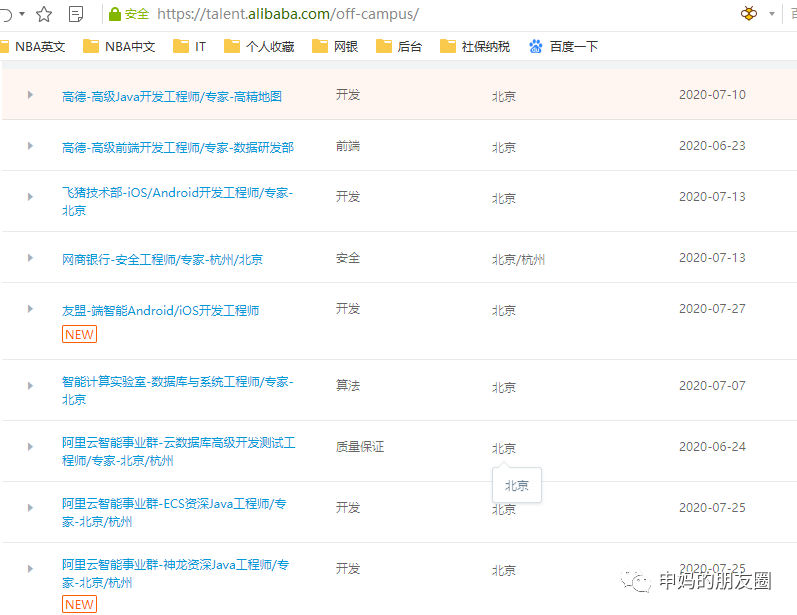Open job 阿里云智能事业群-云数据库高级开发测试工程师
797x615 pixels.
[x=178, y=451]
